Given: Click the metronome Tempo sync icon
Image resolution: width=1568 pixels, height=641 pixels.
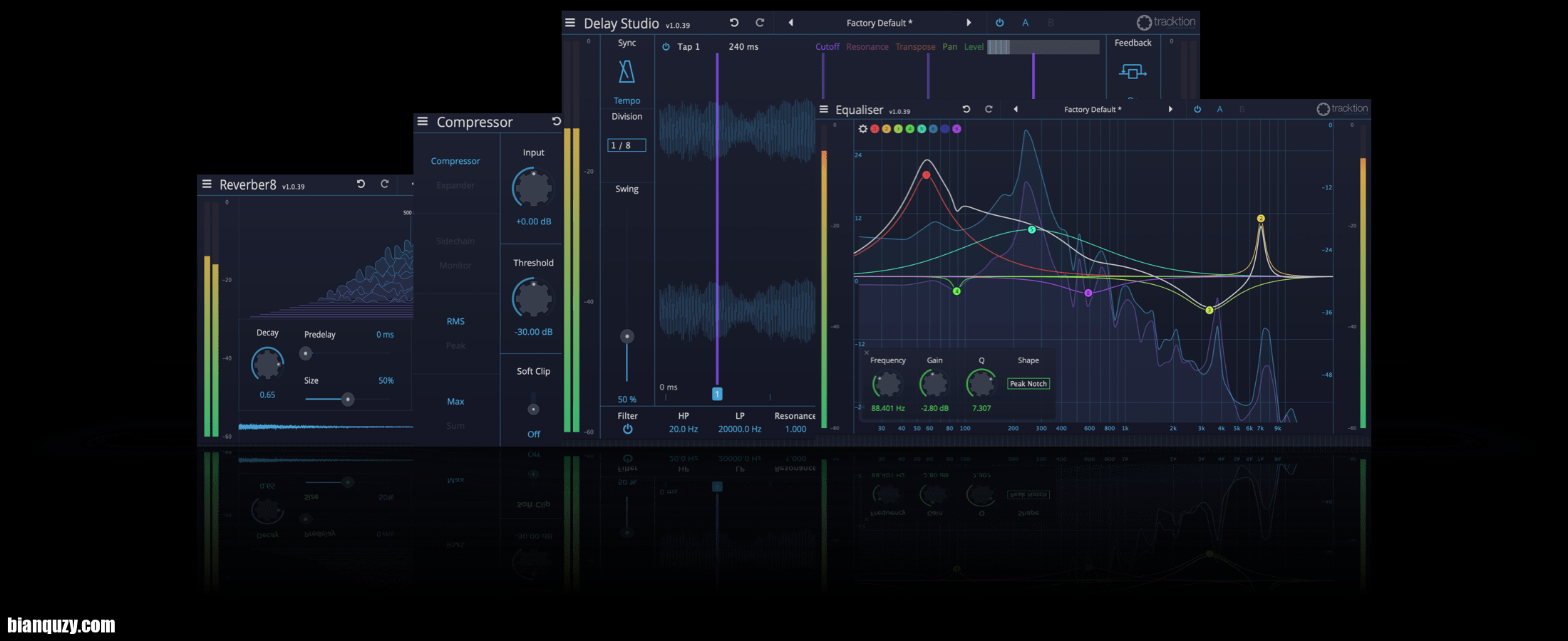Looking at the screenshot, I should point(626,72).
